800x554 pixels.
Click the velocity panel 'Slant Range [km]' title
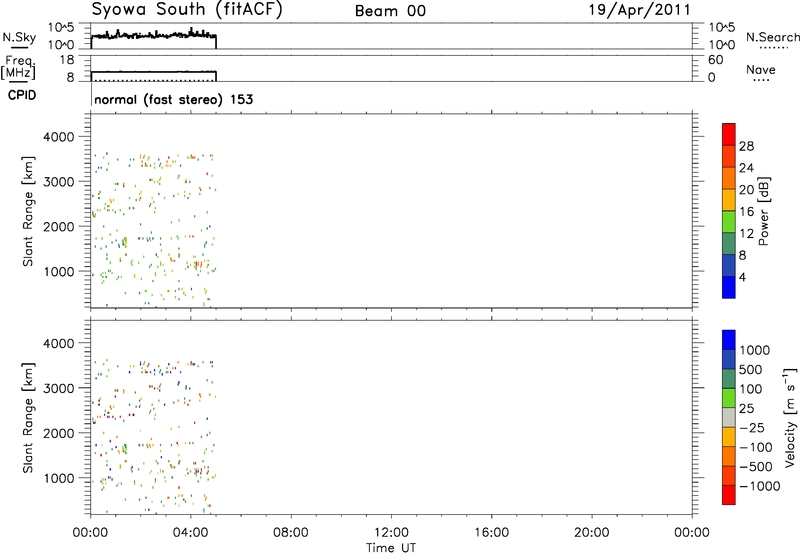tap(28, 418)
